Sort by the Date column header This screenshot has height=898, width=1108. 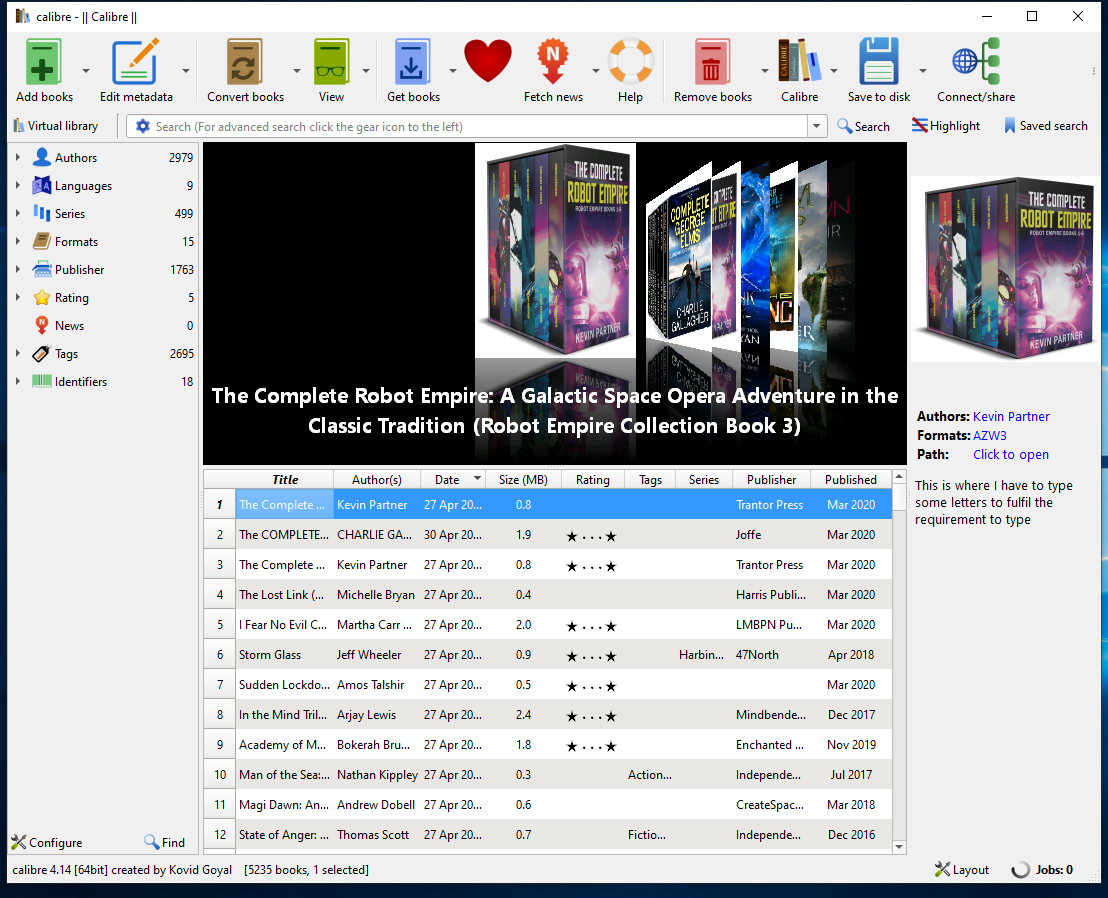click(x=452, y=479)
